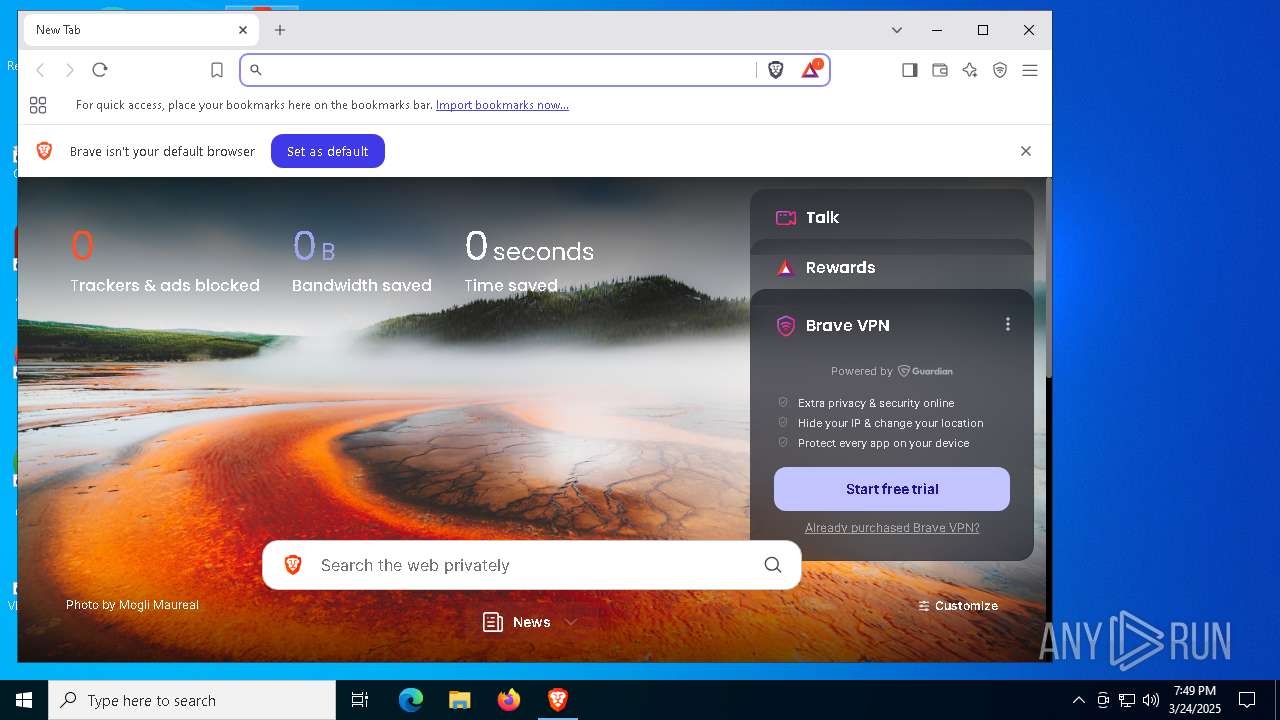
Task: Click the Brave VPN card title
Action: click(847, 325)
